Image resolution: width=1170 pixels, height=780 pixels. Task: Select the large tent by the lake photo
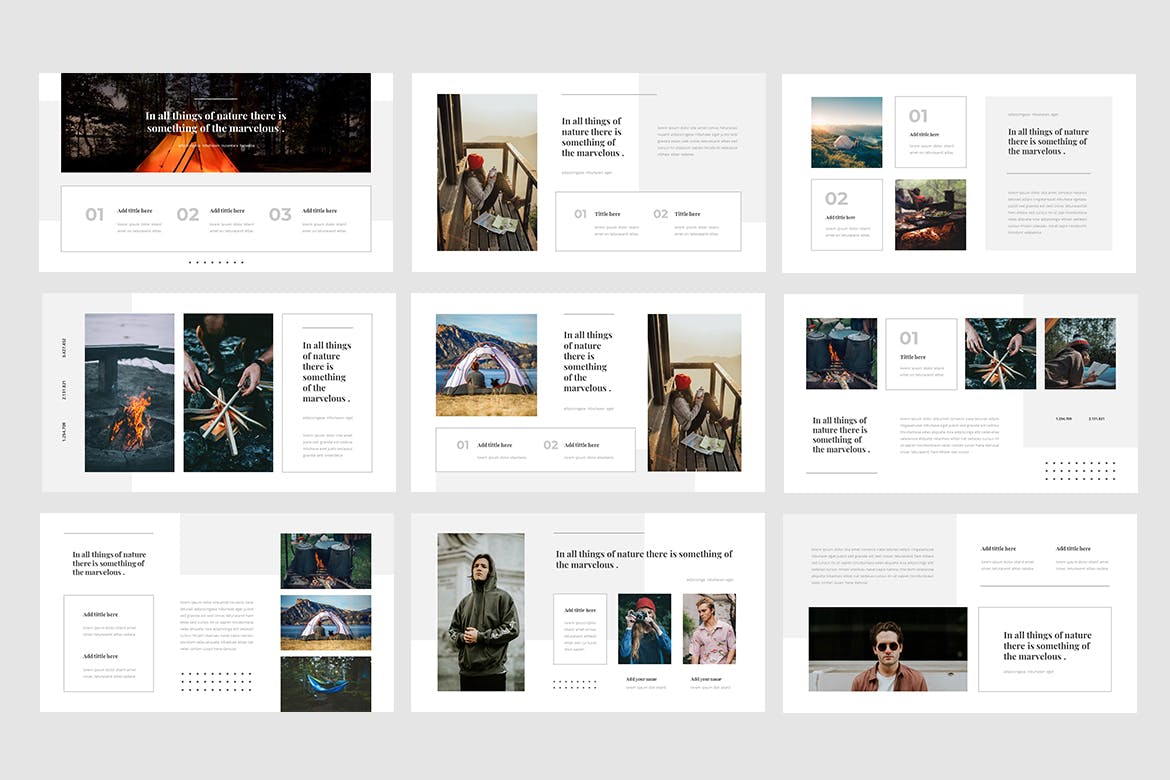(486, 365)
